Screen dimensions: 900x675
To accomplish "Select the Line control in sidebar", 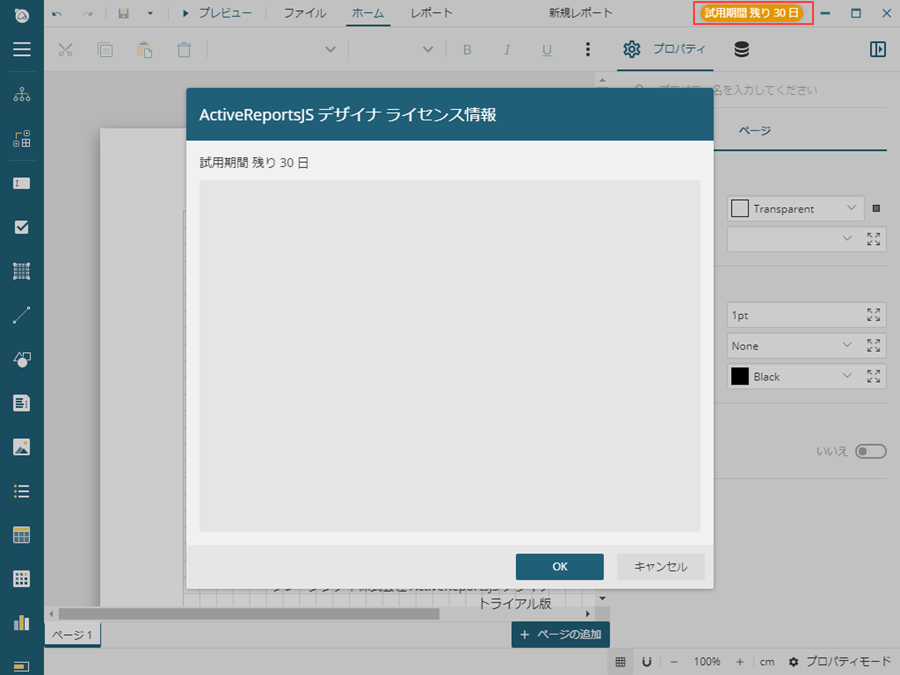I will pyautogui.click(x=22, y=315).
